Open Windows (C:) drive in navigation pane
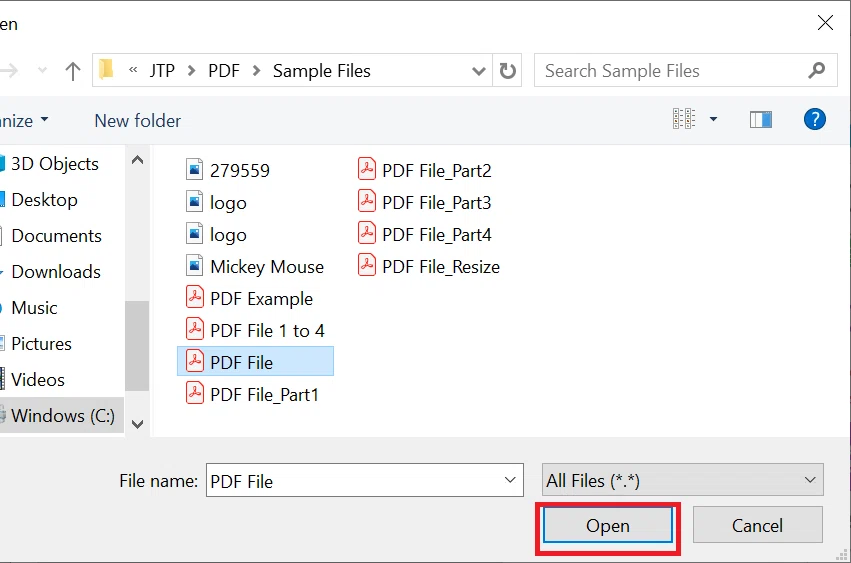The width and height of the screenshot is (851, 563). [62, 415]
